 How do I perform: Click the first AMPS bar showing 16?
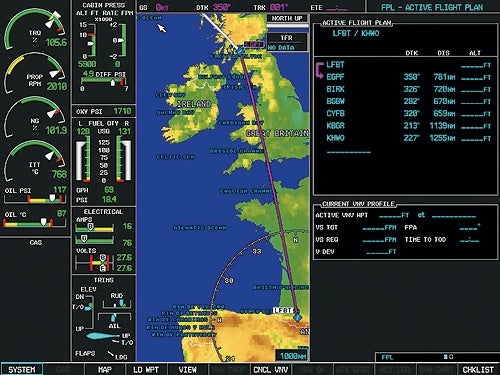[95, 228]
